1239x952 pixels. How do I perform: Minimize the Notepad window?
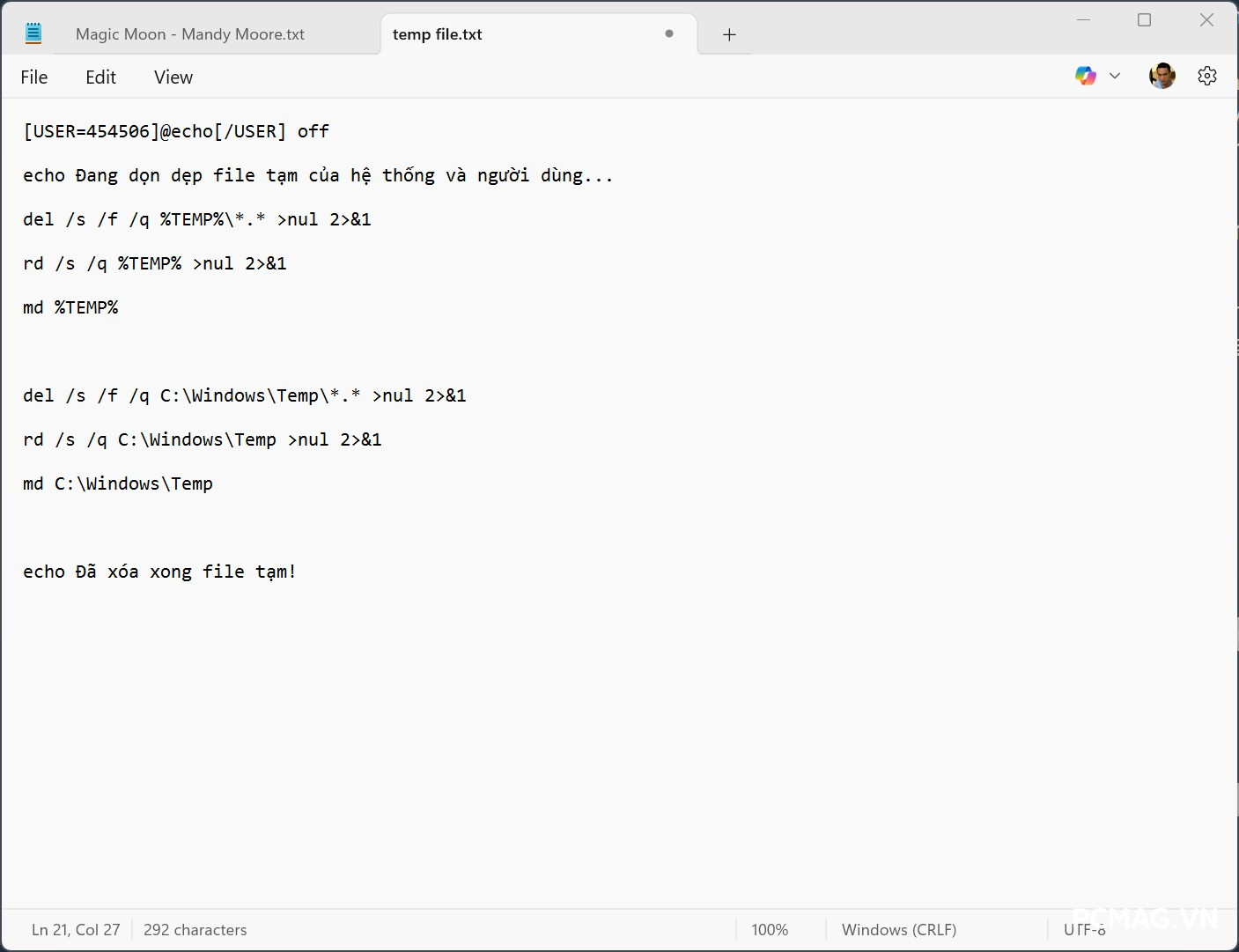[x=1083, y=20]
